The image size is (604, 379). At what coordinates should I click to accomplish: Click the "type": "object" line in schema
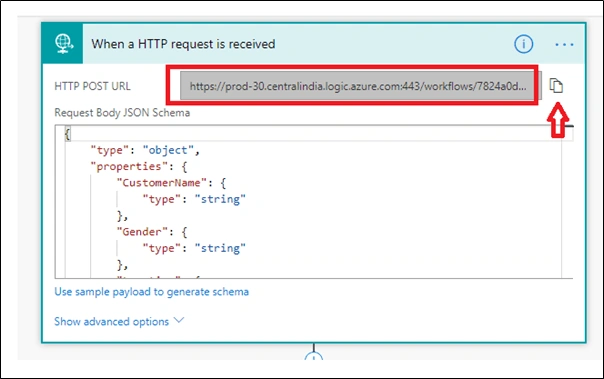[145, 150]
